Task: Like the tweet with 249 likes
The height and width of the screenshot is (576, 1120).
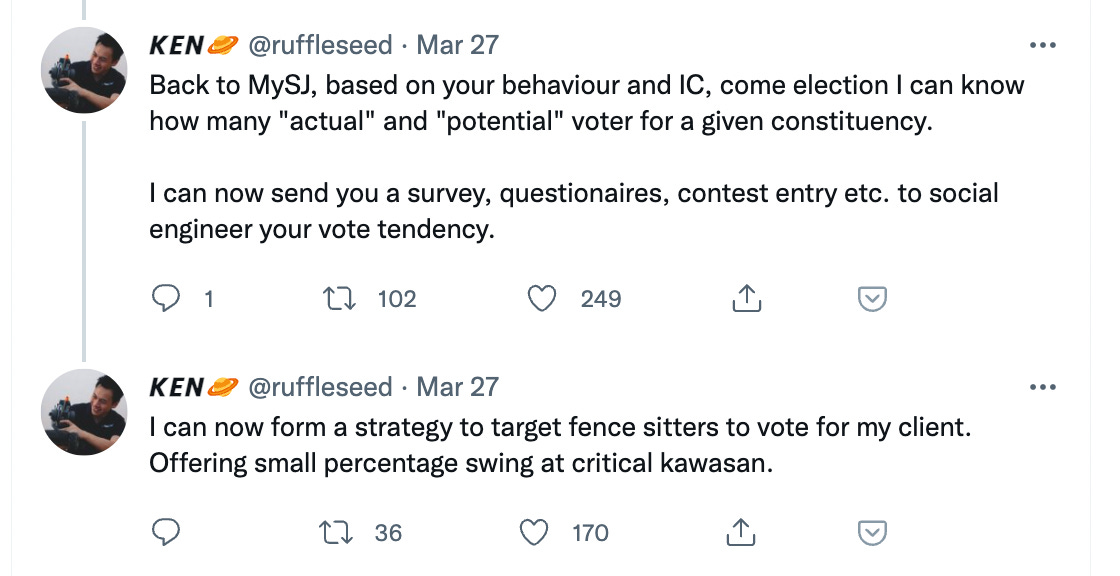Action: 541,298
